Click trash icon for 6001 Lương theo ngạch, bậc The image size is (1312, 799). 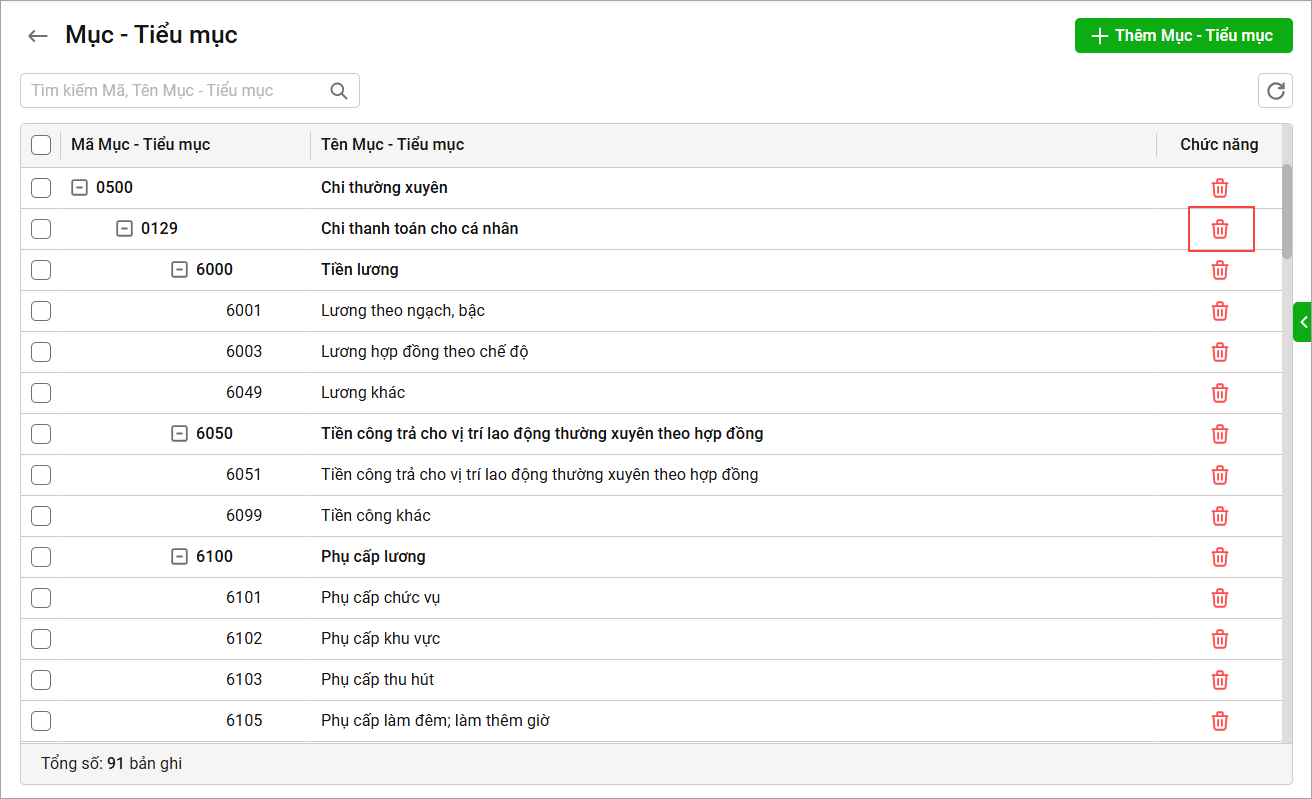(1220, 311)
